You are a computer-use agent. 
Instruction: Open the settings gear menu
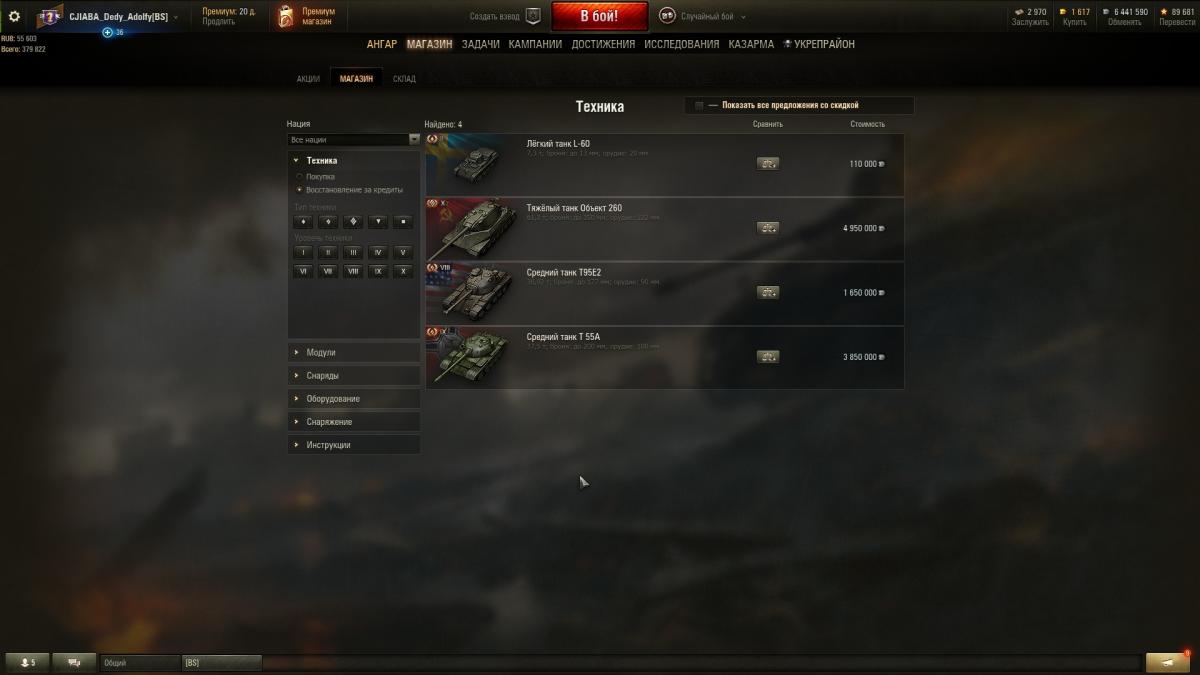point(14,16)
